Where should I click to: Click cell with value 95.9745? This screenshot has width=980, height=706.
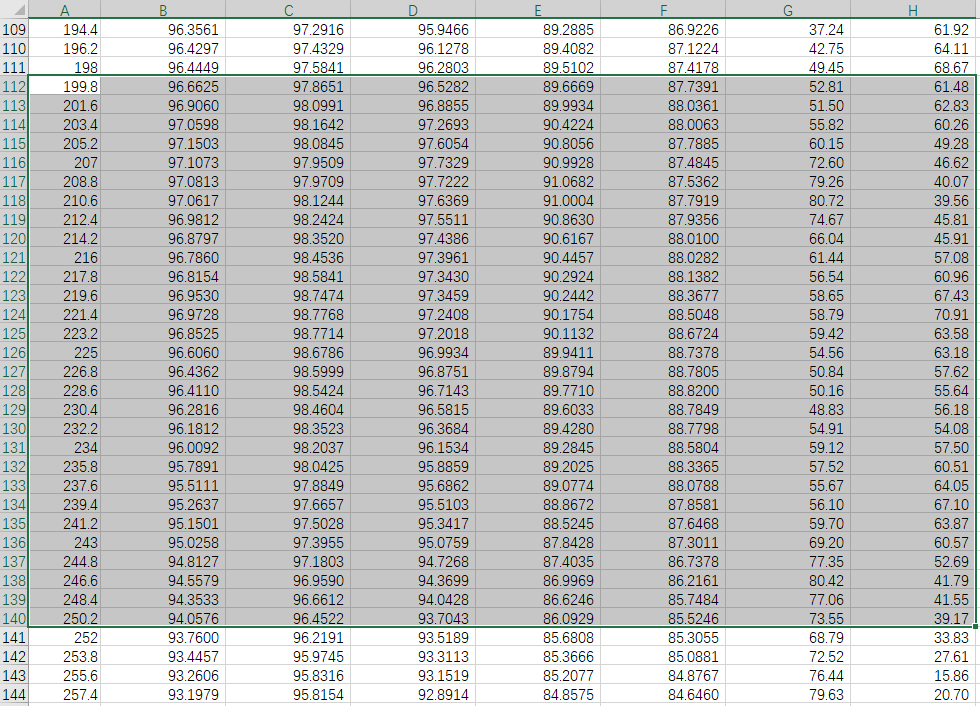(288, 657)
